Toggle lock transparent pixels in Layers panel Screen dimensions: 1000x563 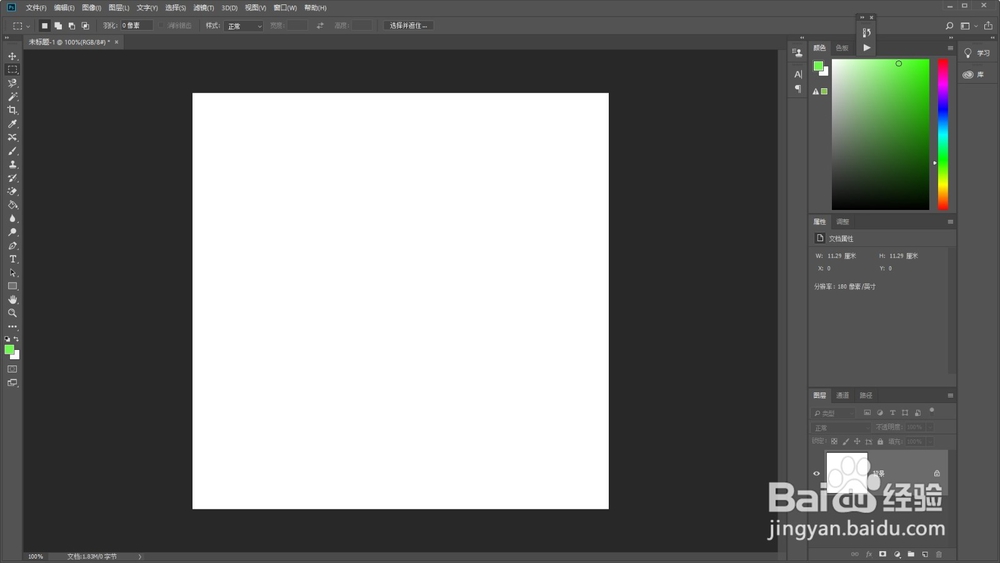[834, 441]
